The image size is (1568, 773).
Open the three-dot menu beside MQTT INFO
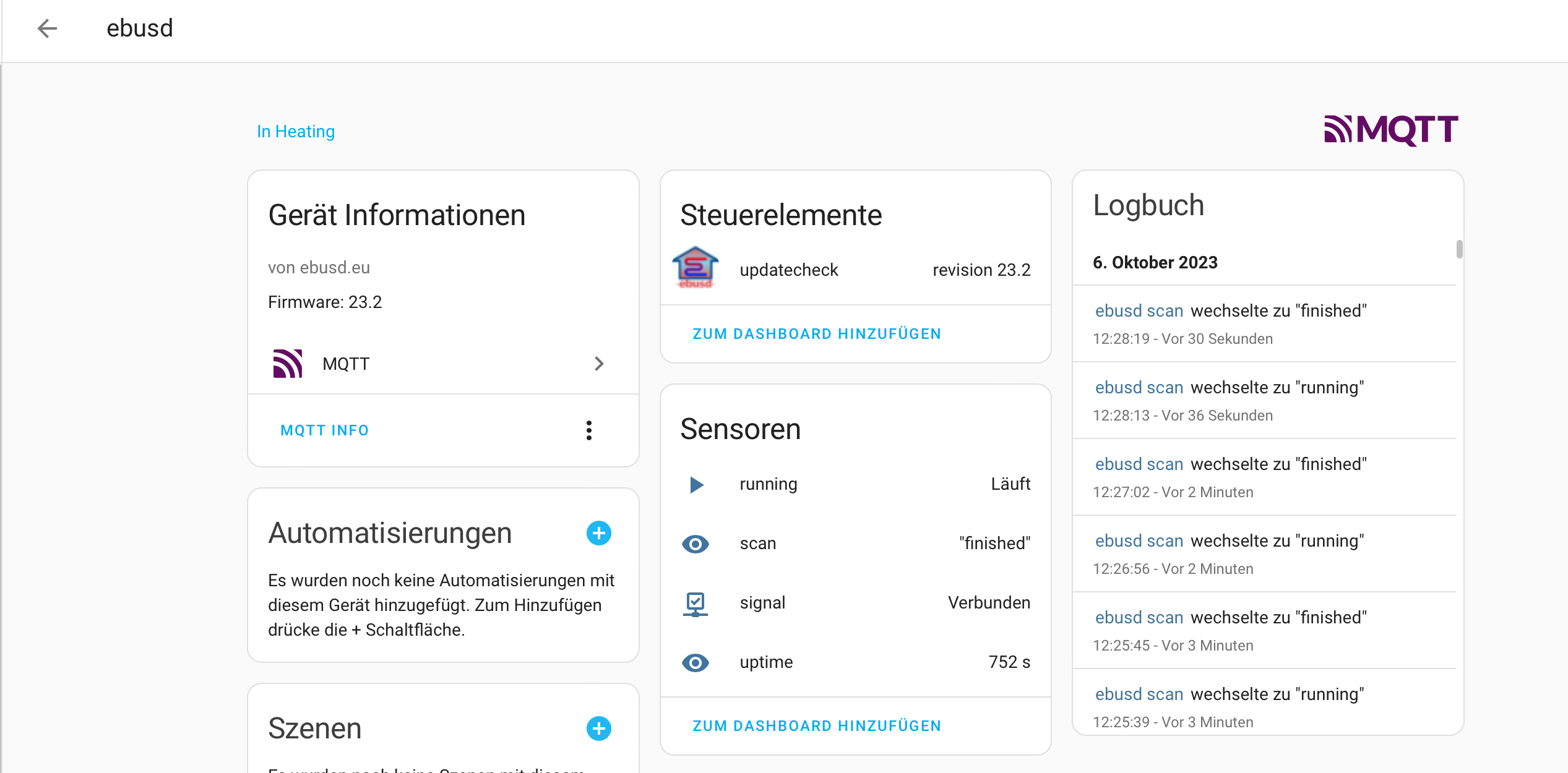click(588, 430)
